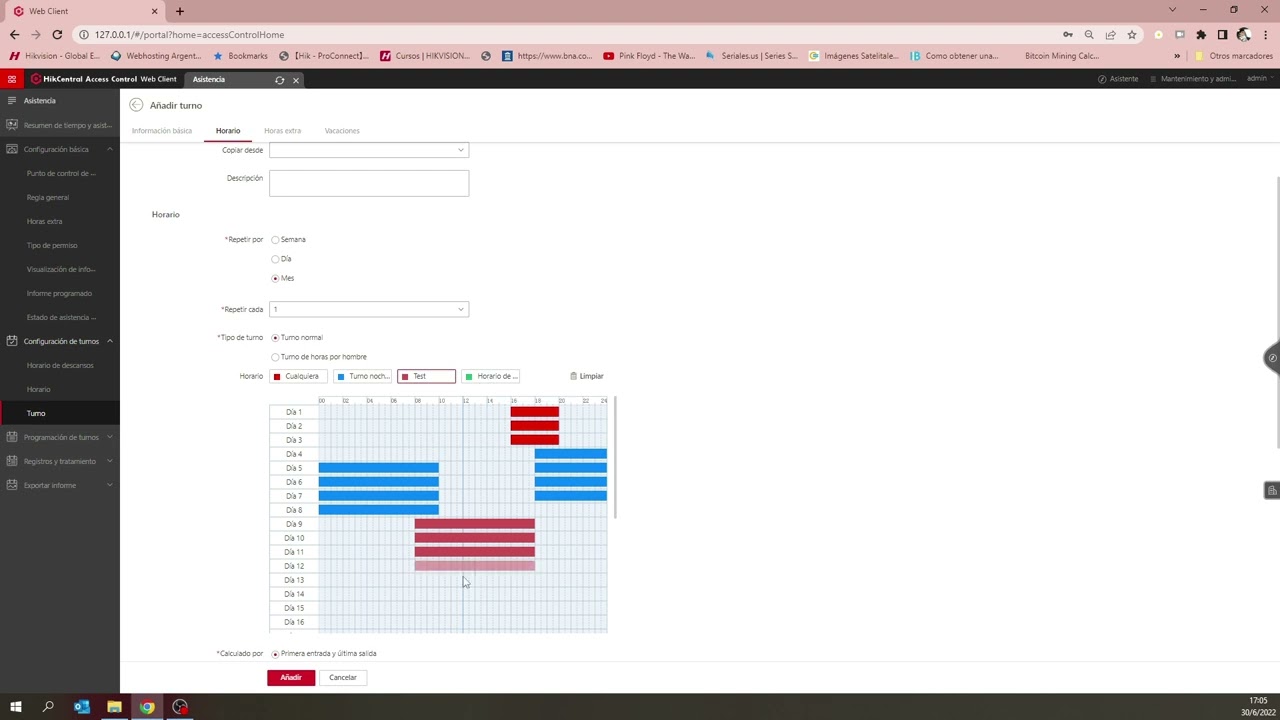Open Mantenimiento y administración in top bar
This screenshot has width=1280, height=720.
click(x=1191, y=79)
